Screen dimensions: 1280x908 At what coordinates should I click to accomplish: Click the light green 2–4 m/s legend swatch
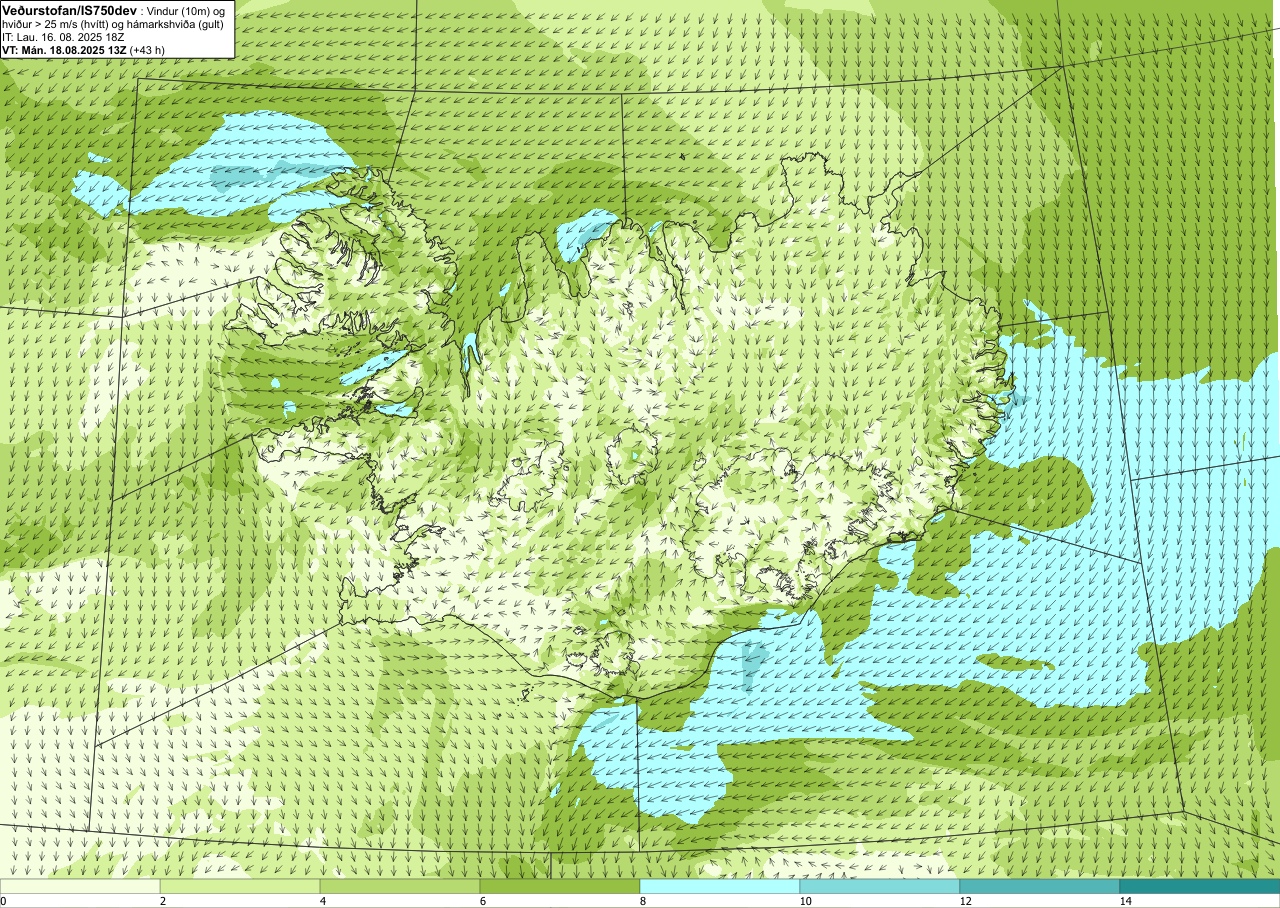point(240,886)
